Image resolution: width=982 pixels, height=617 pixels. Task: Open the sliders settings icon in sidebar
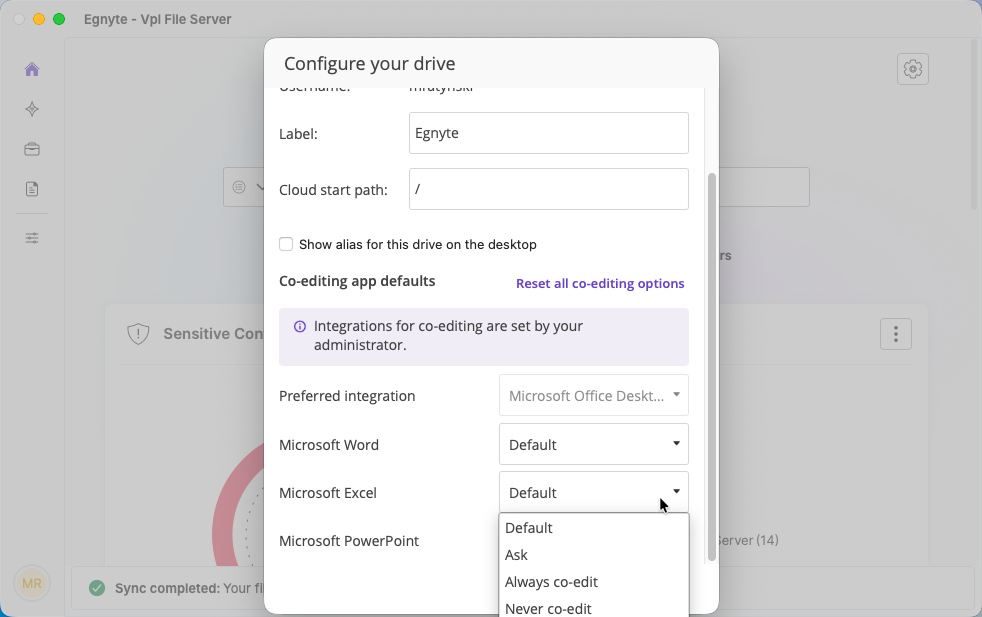pos(32,238)
